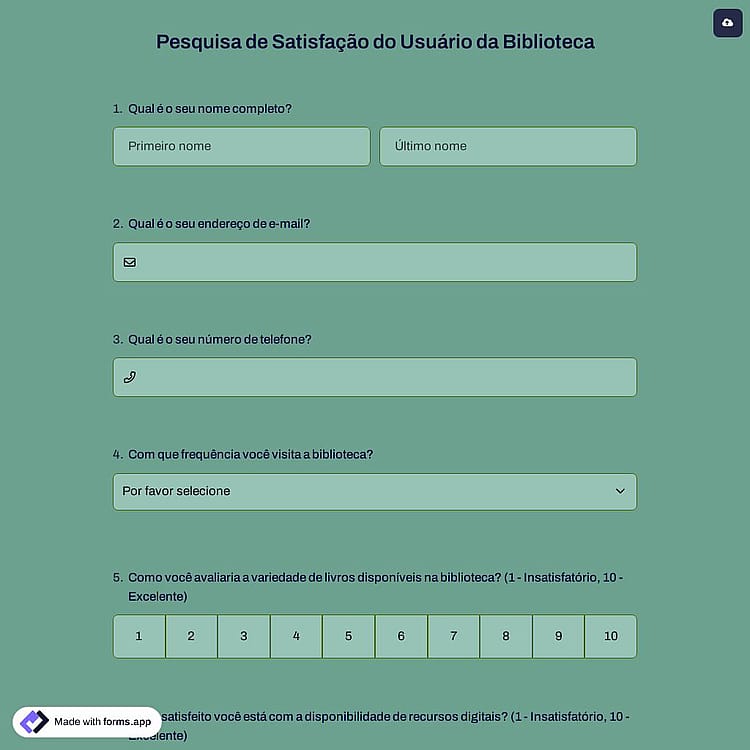Click into the phone number input field
Screen dimensions: 750x750
(375, 377)
